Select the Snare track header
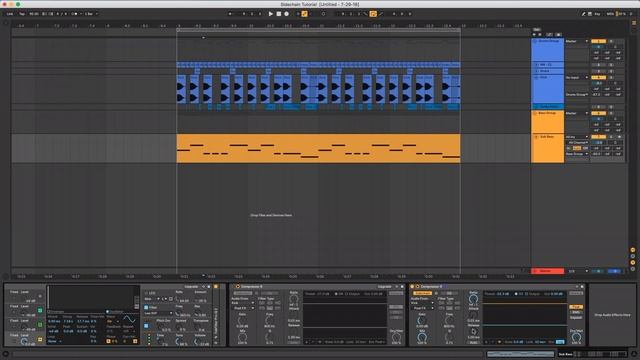 pos(548,71)
